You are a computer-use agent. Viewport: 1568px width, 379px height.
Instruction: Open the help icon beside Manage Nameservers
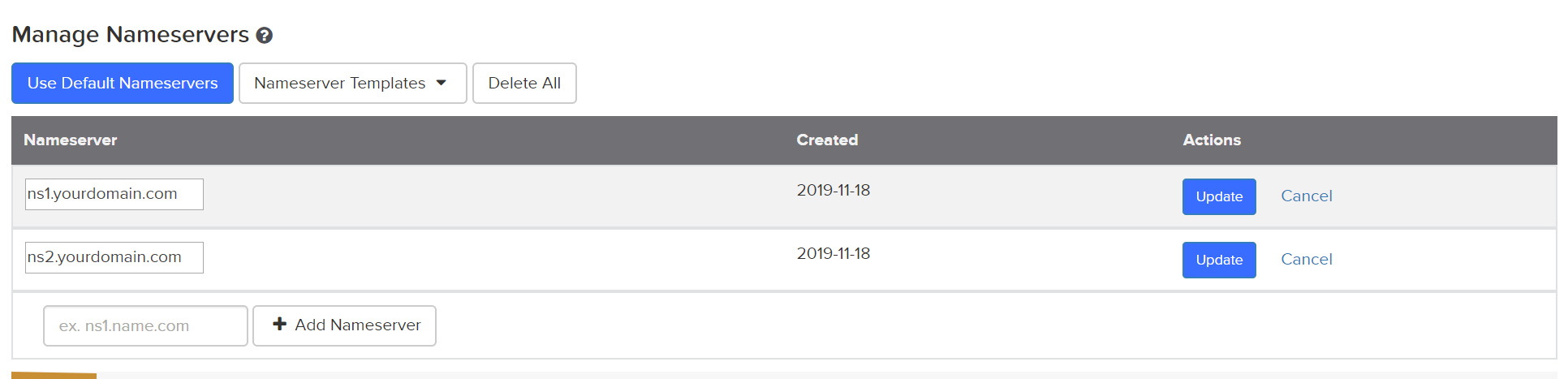[264, 36]
